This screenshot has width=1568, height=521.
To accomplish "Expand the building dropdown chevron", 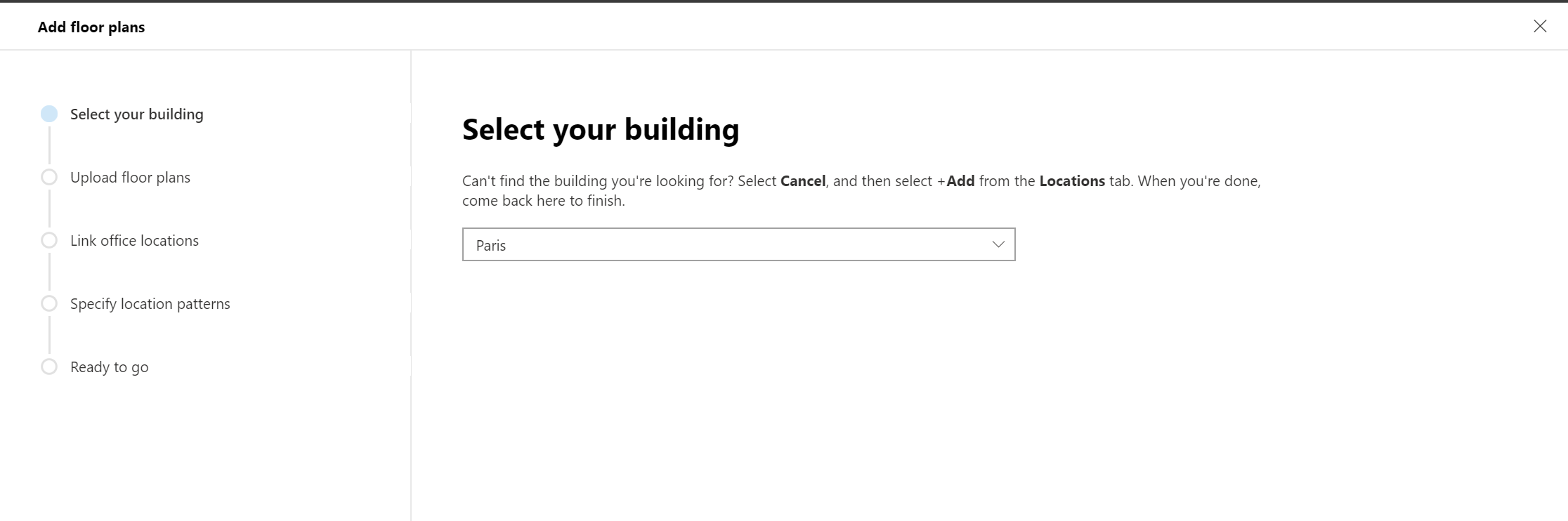I will 998,244.
